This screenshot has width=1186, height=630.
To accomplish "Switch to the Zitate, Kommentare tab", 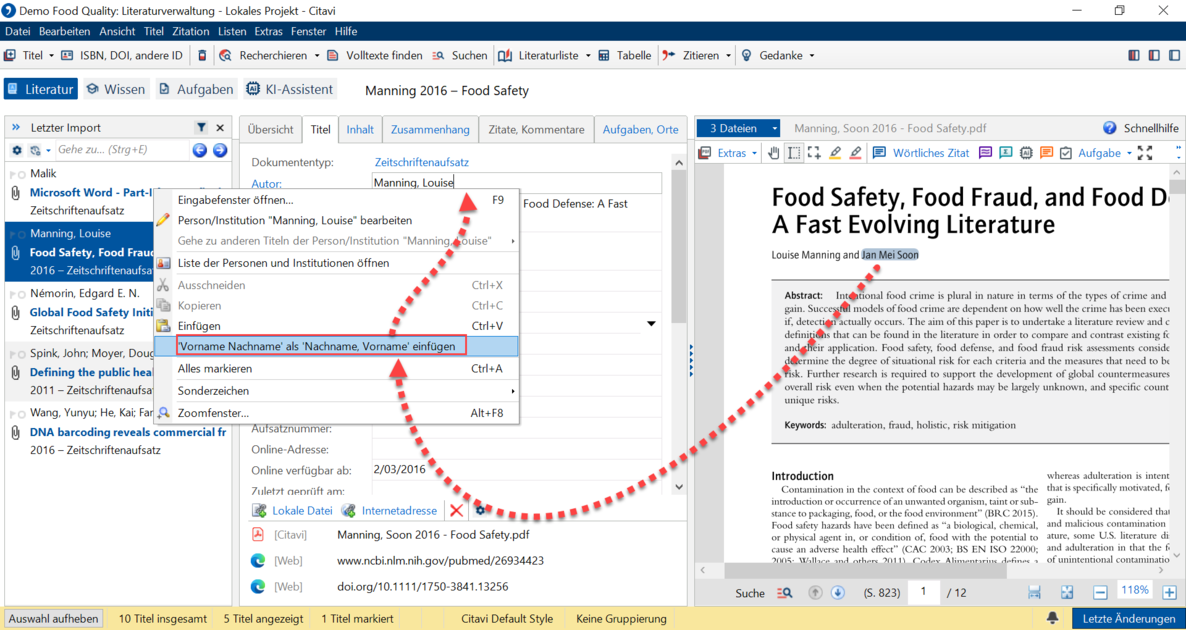I will 536,129.
